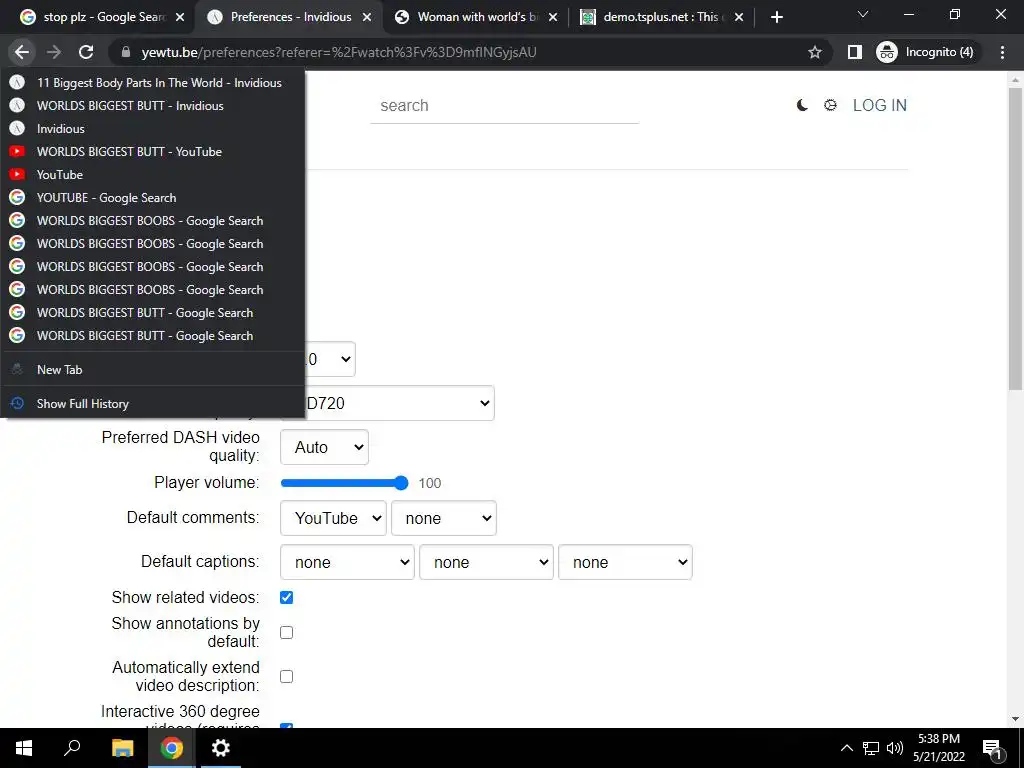Choose New Tab in history menu
1024x768 pixels.
[x=153, y=370]
